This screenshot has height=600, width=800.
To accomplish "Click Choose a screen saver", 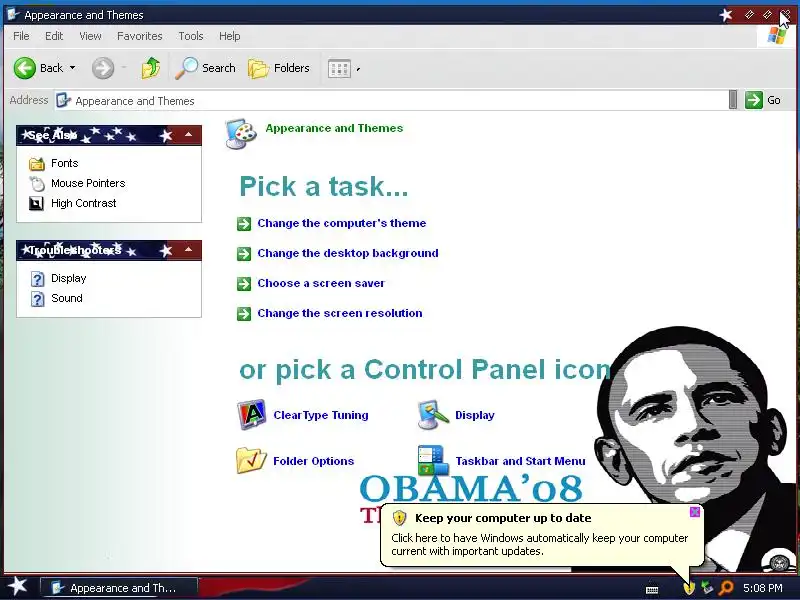I will [321, 283].
